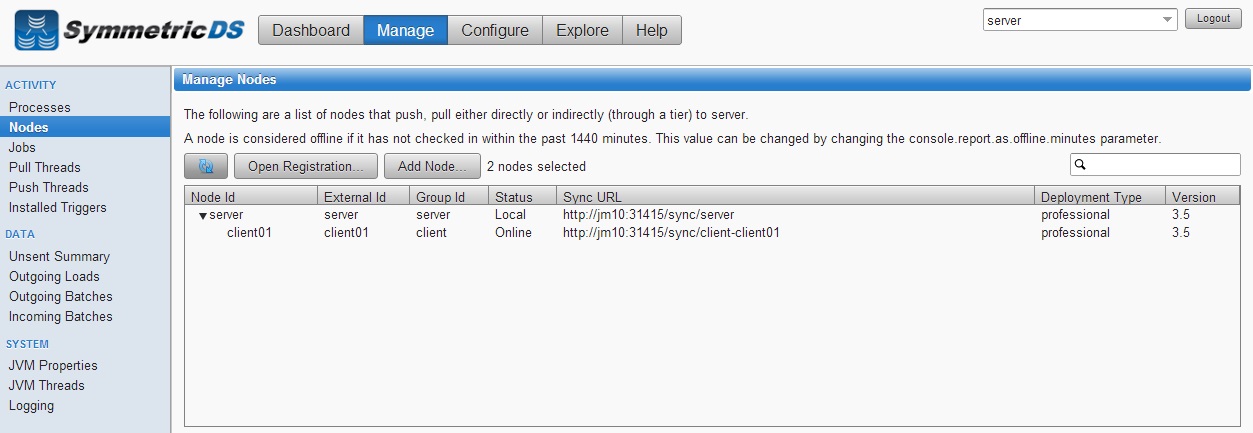
Task: Open Outgoing Batches in the sidebar
Action: click(61, 296)
